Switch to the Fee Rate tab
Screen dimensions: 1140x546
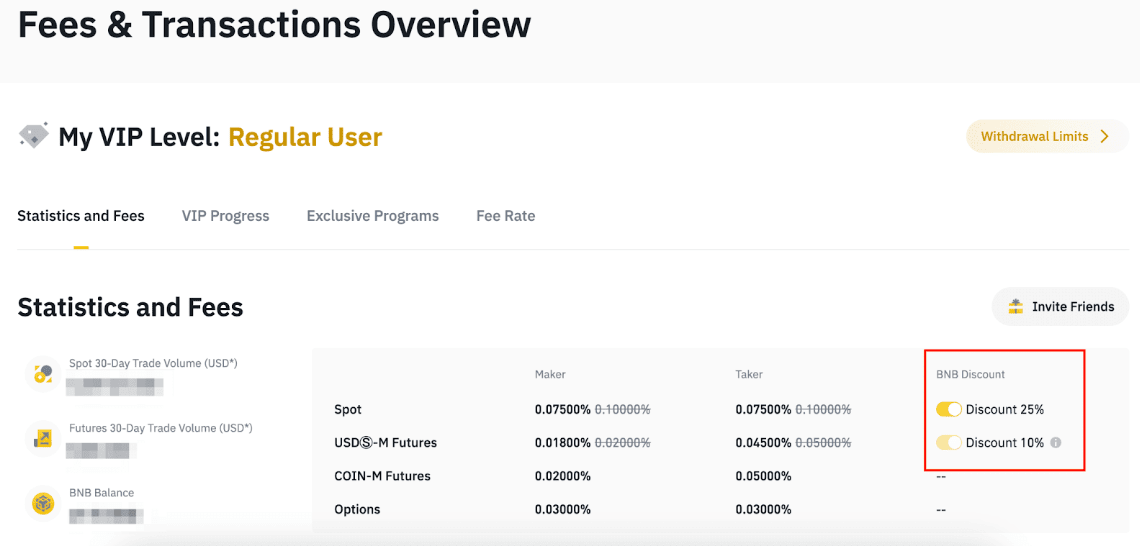tap(505, 216)
